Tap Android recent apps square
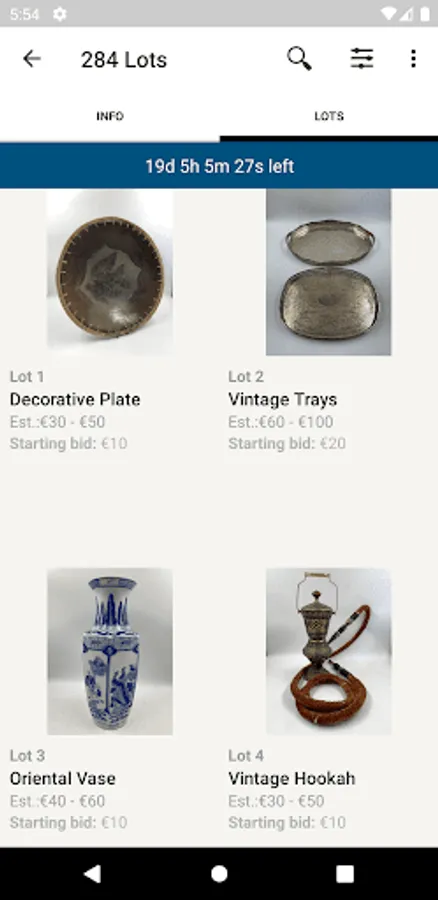438x900 pixels. [344, 874]
